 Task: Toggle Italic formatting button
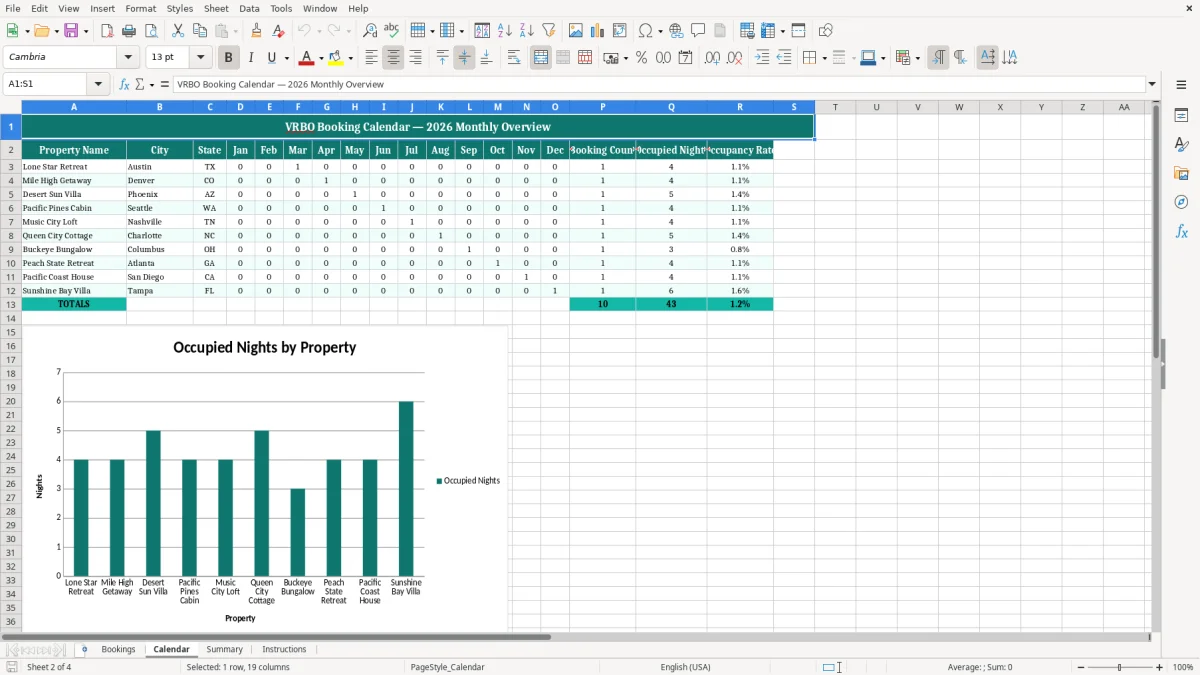point(251,58)
